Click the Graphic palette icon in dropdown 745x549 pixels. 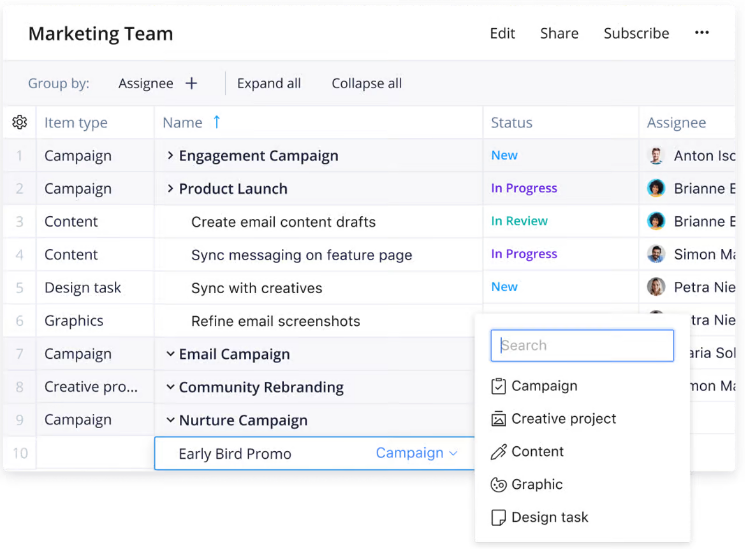[499, 485]
